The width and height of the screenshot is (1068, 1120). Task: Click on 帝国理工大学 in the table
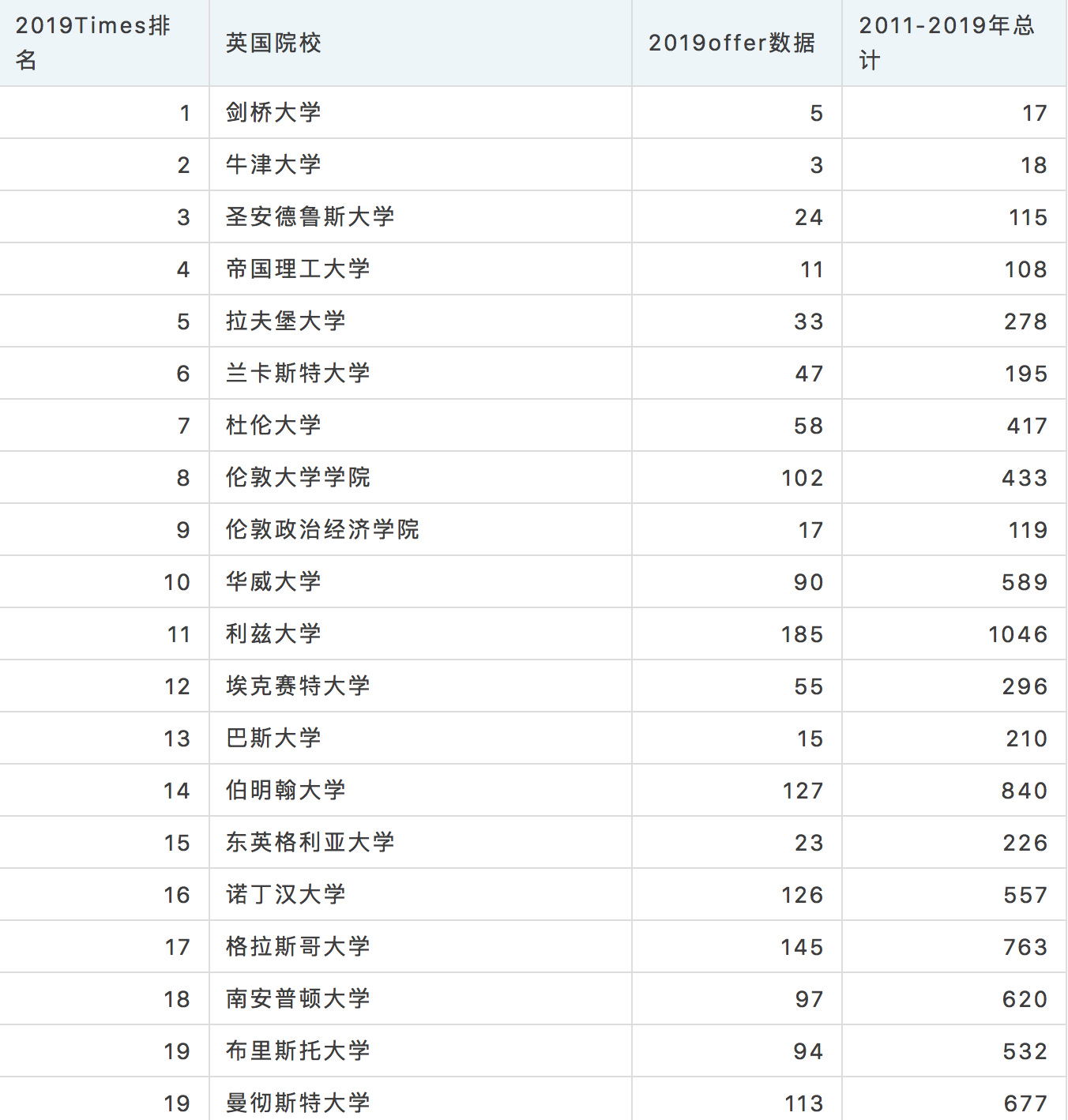pos(298,269)
